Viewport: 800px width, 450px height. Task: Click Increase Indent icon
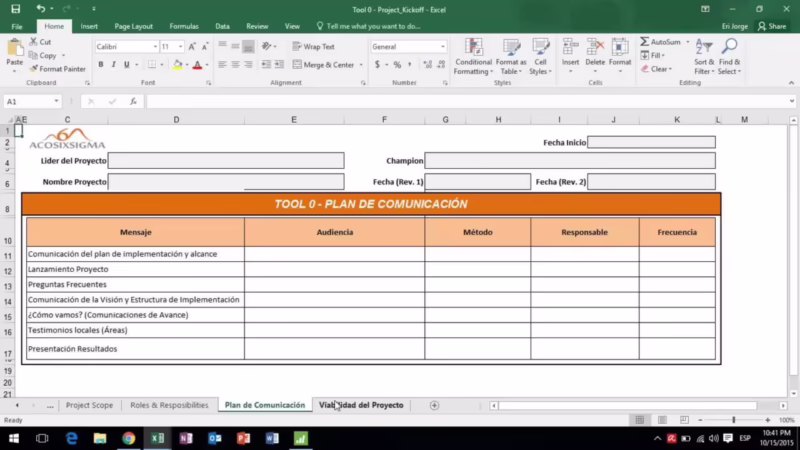click(x=279, y=65)
